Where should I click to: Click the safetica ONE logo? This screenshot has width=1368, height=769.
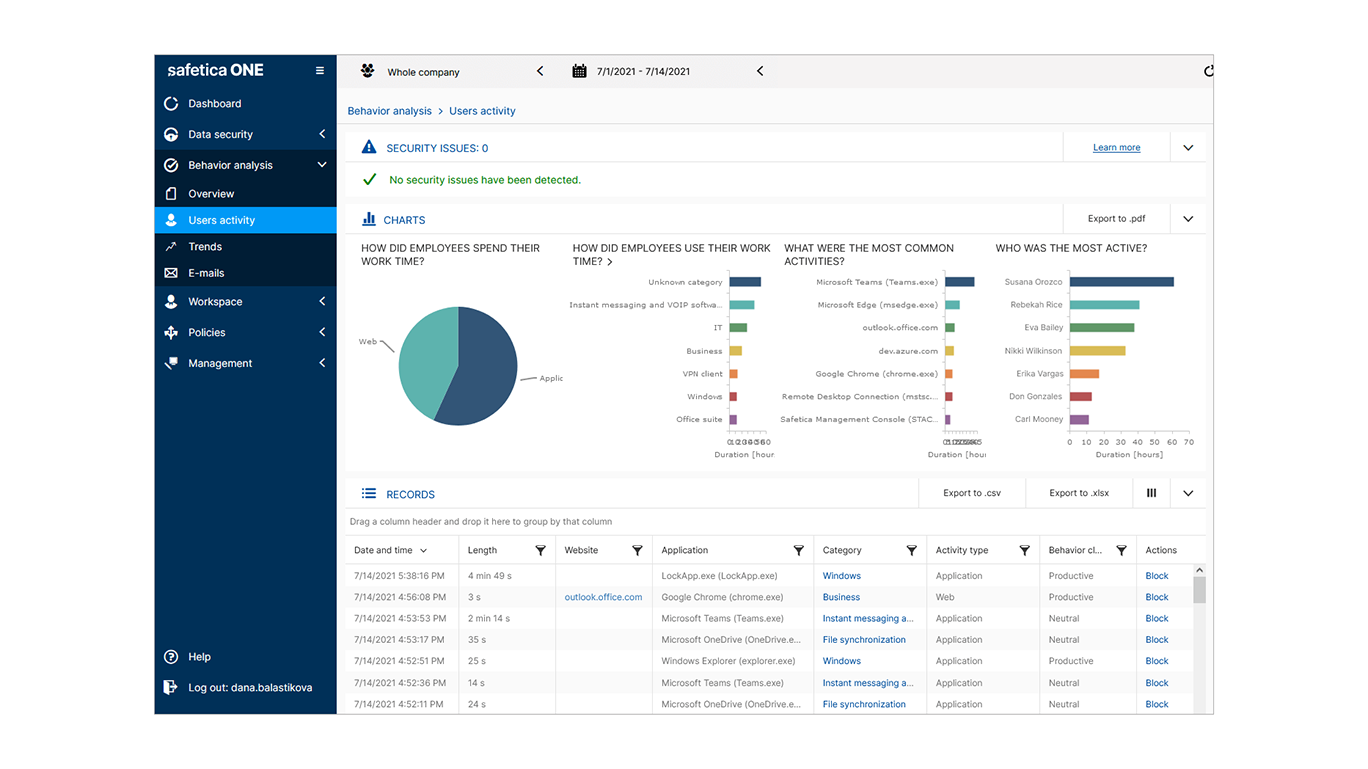pos(215,71)
